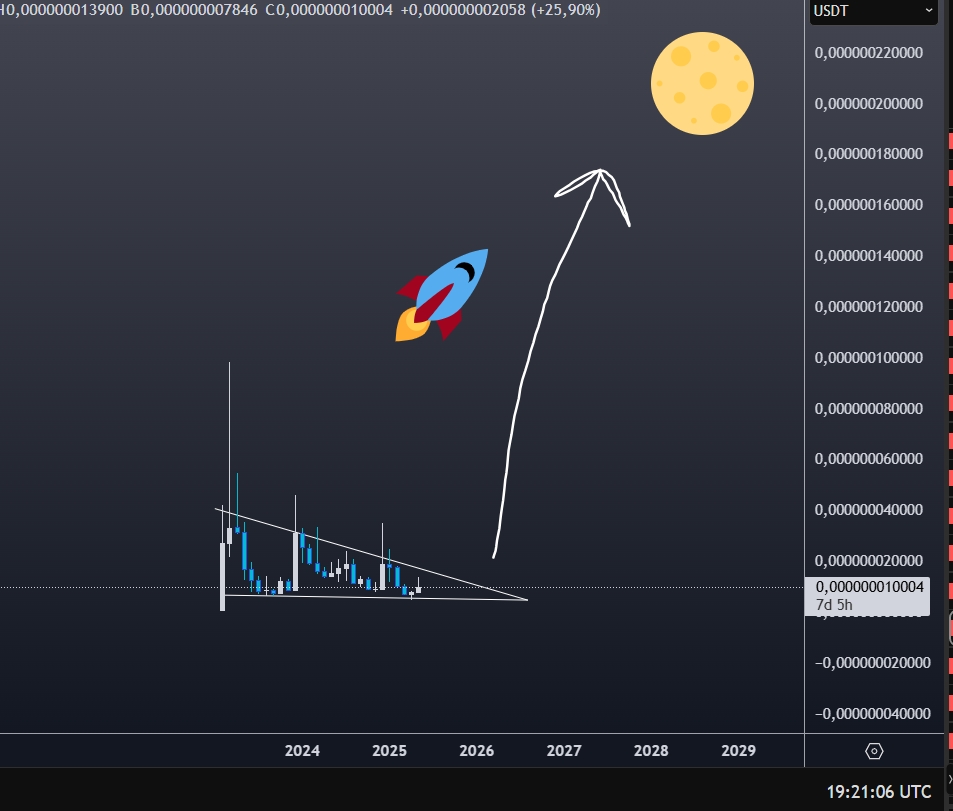This screenshot has width=953, height=811.
Task: Click the C0,000000010004 close value
Action: coord(329,10)
